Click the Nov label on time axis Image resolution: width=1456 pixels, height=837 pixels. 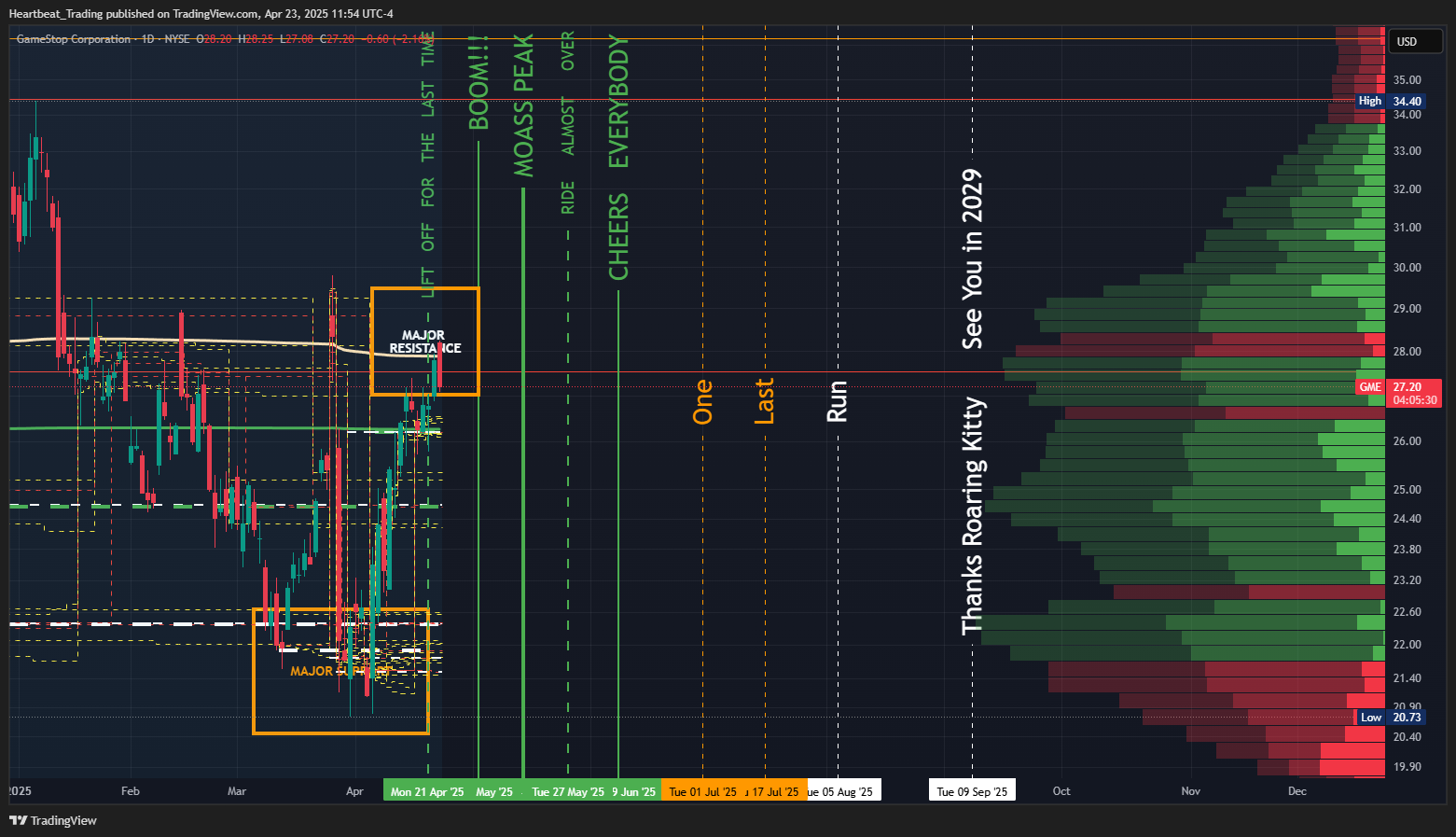click(1191, 791)
